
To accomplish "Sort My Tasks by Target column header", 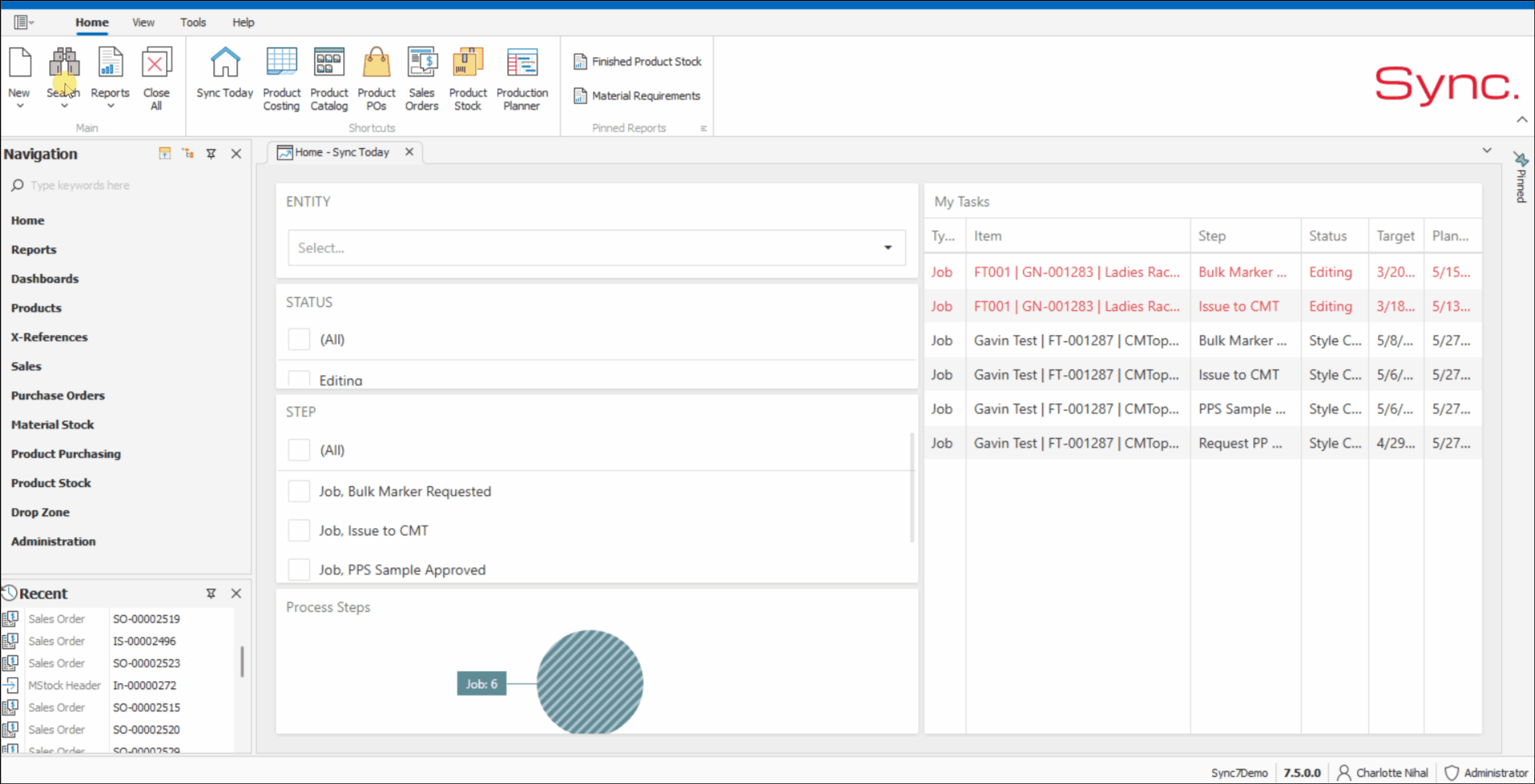I will tap(1396, 236).
